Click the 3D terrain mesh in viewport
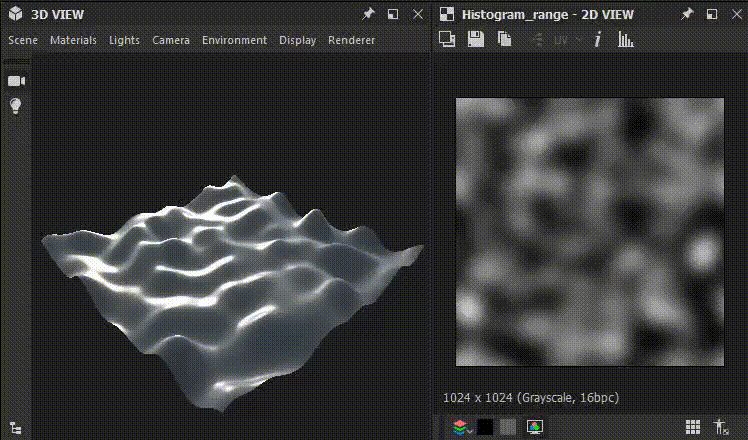Screen dimensions: 748x440 pyautogui.click(x=232, y=292)
